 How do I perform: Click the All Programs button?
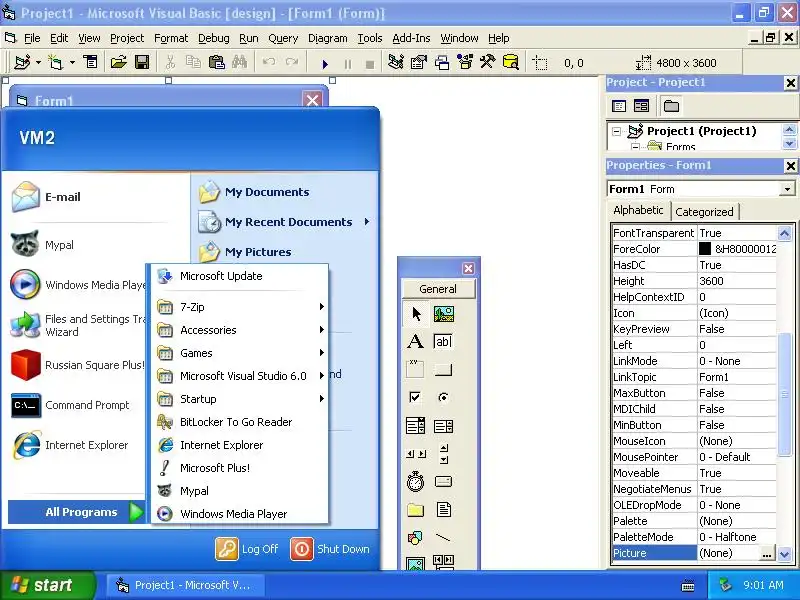(77, 512)
